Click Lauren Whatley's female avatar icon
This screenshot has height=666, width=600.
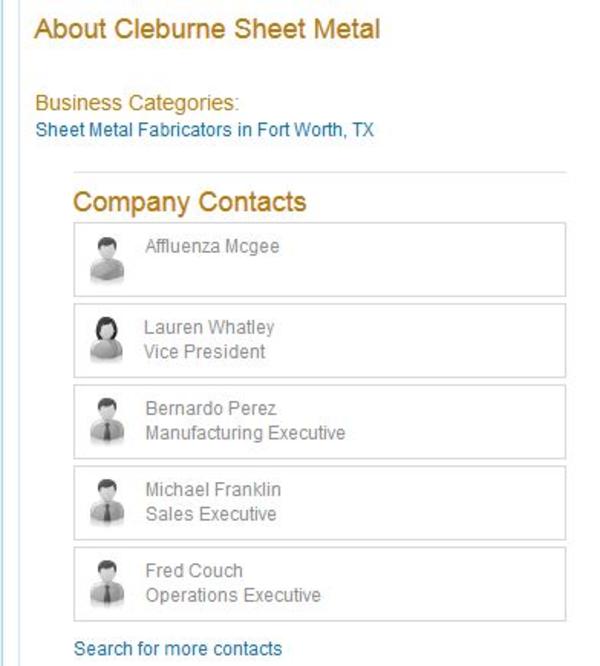[x=107, y=339]
